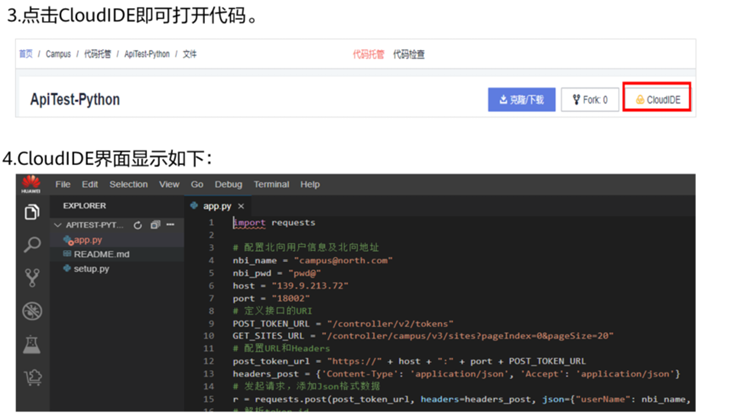Click the blue clone/download button
The image size is (730, 417).
(x=521, y=100)
